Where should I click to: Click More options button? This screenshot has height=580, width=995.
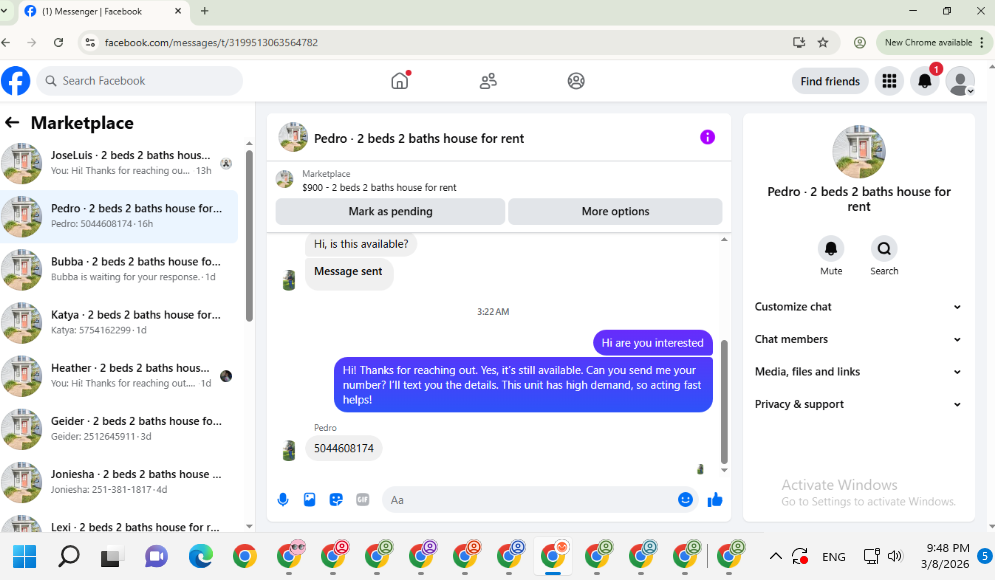coord(616,211)
